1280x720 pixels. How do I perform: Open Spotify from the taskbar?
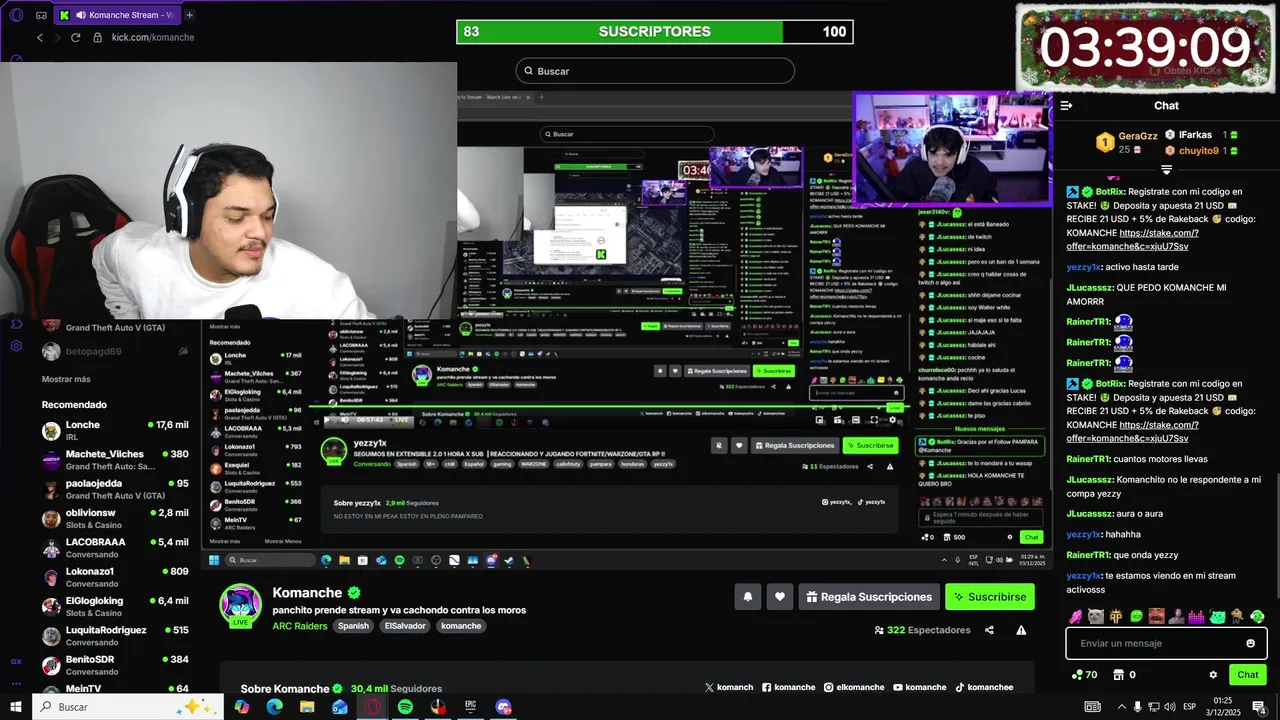pyautogui.click(x=405, y=706)
